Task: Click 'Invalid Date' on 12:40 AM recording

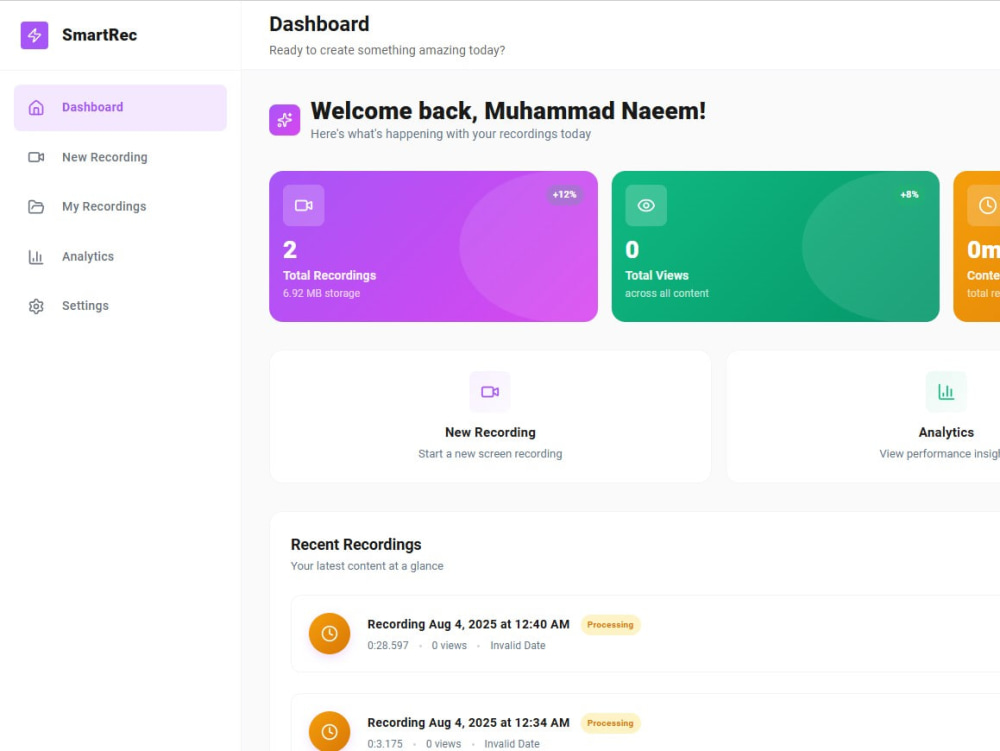Action: point(518,645)
